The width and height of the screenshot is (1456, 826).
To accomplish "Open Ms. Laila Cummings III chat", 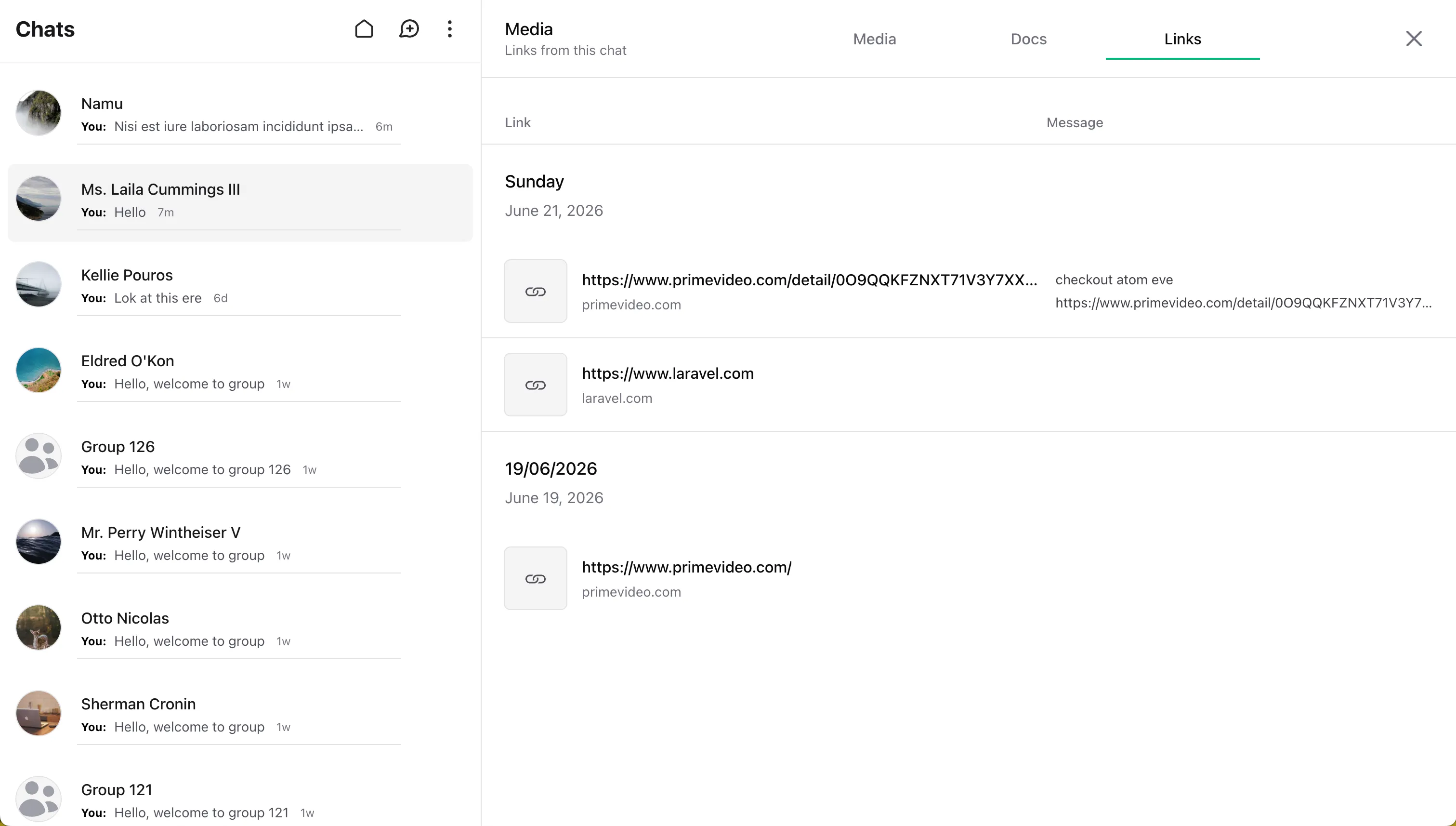I will (x=240, y=202).
